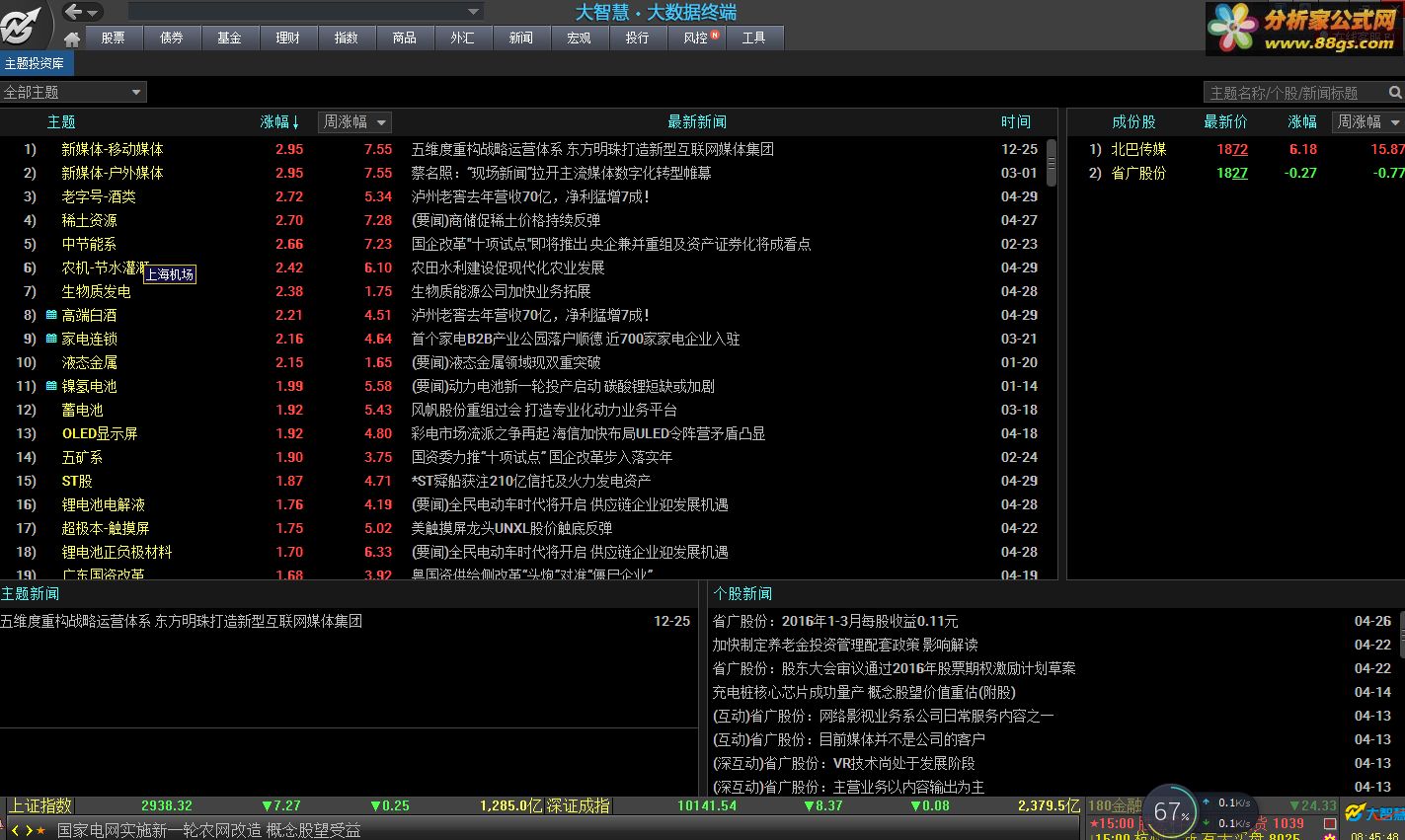Open the 商品 menu

pos(405,38)
